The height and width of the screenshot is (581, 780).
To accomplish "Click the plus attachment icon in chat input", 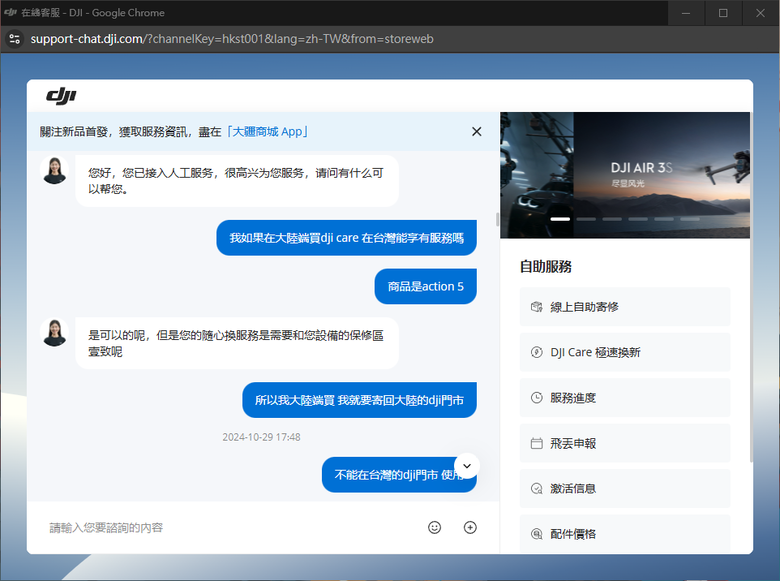I will pyautogui.click(x=470, y=527).
